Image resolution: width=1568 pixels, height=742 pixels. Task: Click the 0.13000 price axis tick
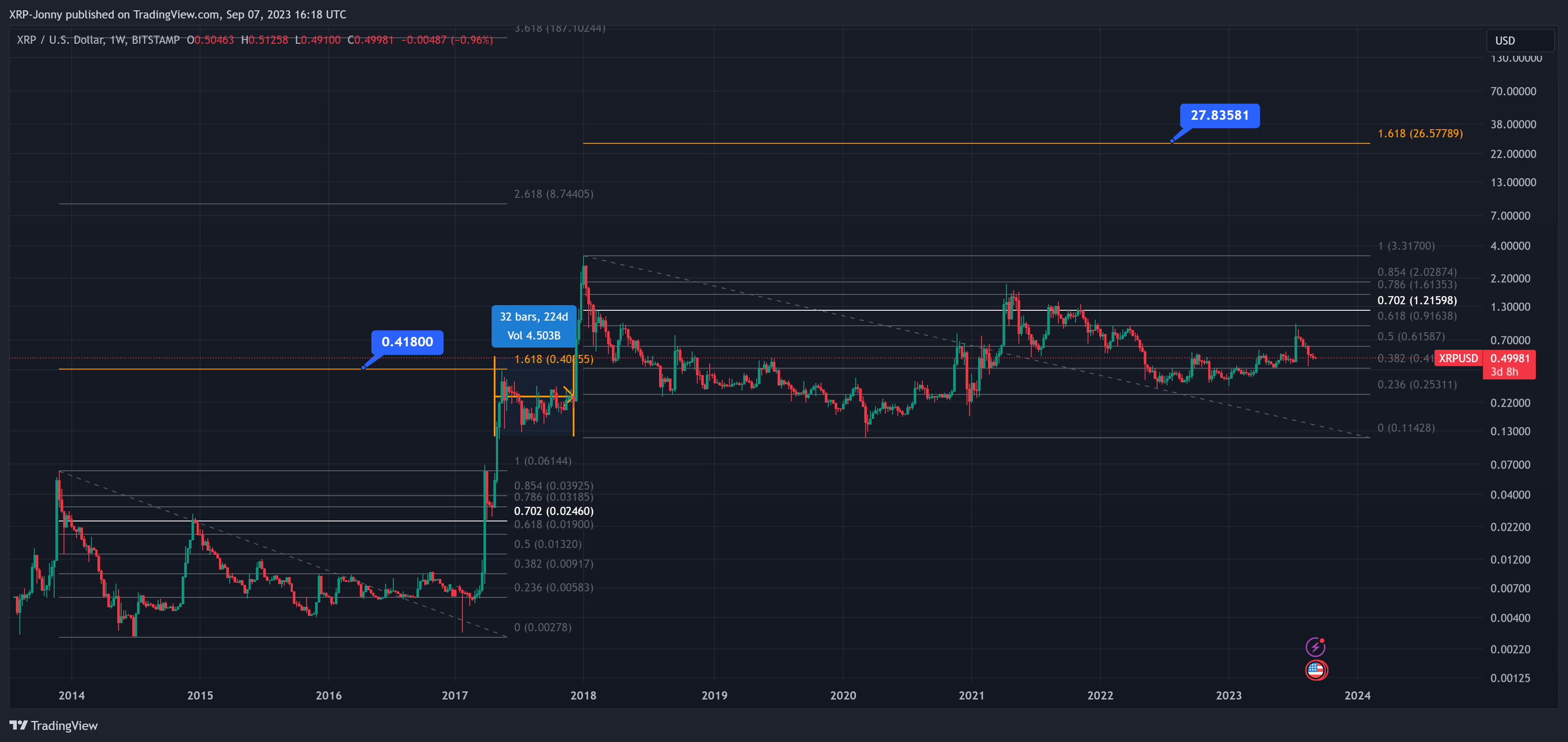point(1510,431)
